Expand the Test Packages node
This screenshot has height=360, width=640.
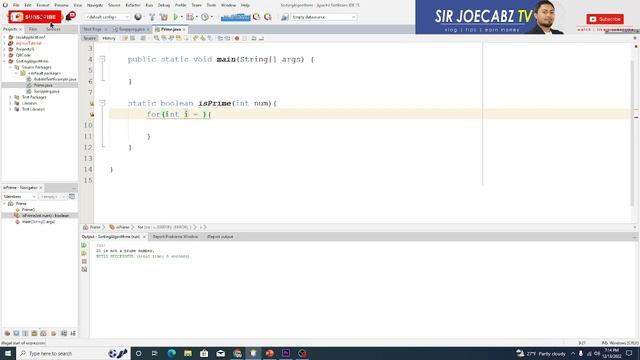[x=11, y=98]
